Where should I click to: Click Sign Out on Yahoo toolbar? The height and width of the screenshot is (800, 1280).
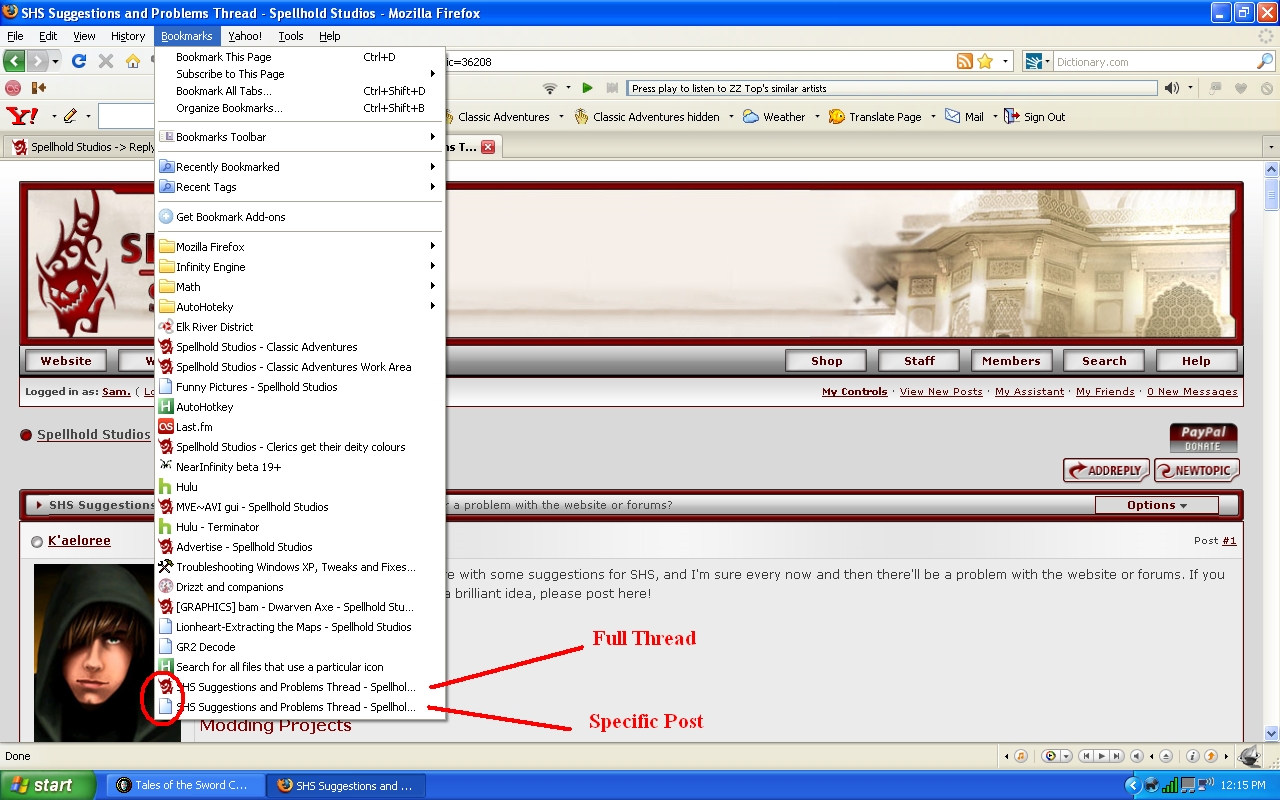tap(1035, 117)
